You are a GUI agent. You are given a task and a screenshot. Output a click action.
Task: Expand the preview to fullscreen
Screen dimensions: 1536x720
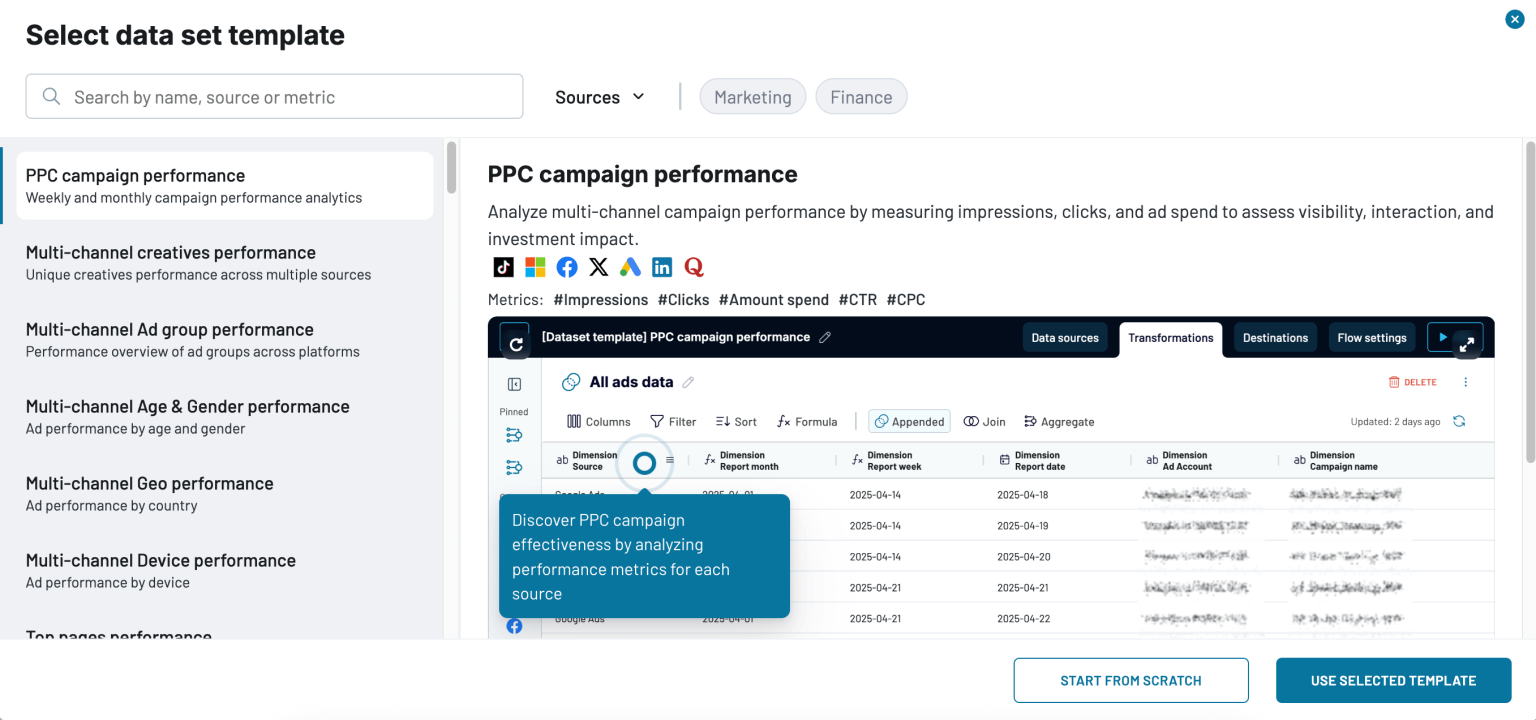pos(1467,344)
